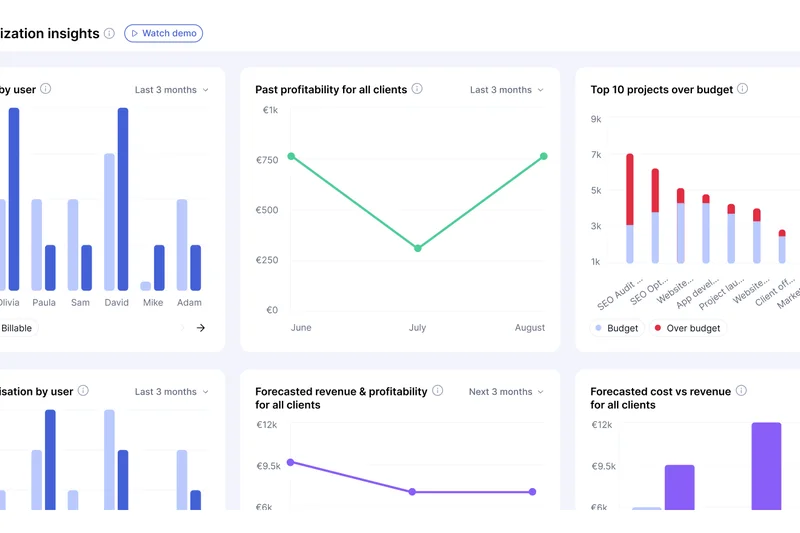800x533 pixels.
Task: Click July data point on profitability line
Action: pyautogui.click(x=418, y=248)
